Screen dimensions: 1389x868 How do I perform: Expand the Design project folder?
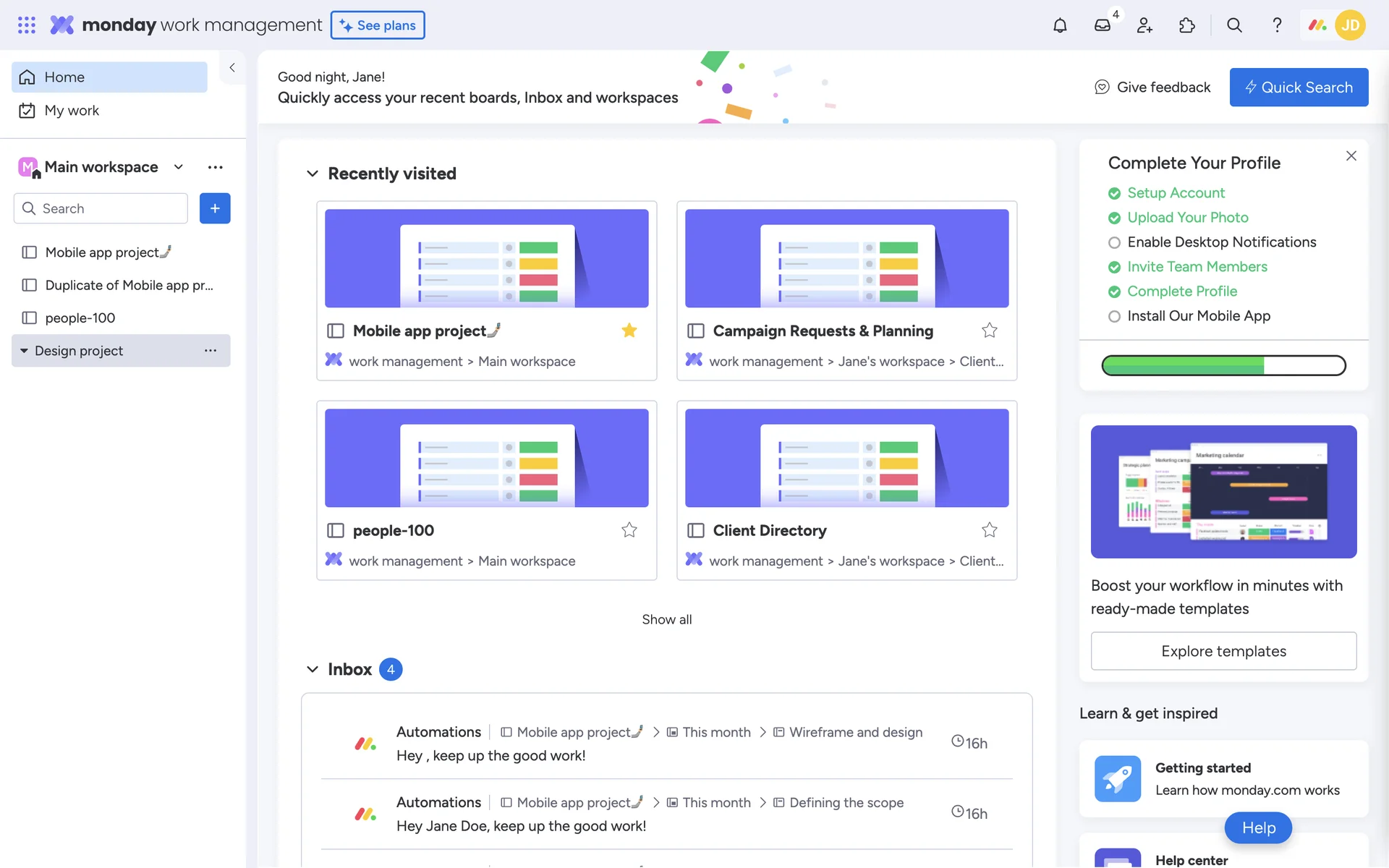tap(24, 351)
